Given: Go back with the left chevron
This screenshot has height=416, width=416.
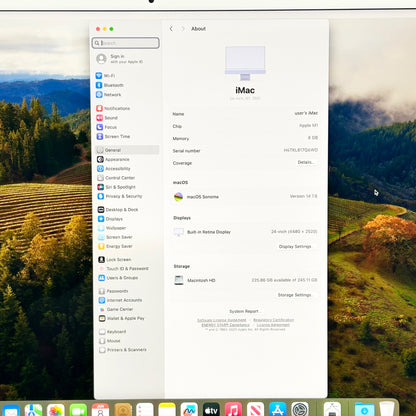Looking at the screenshot, I should 171,29.
